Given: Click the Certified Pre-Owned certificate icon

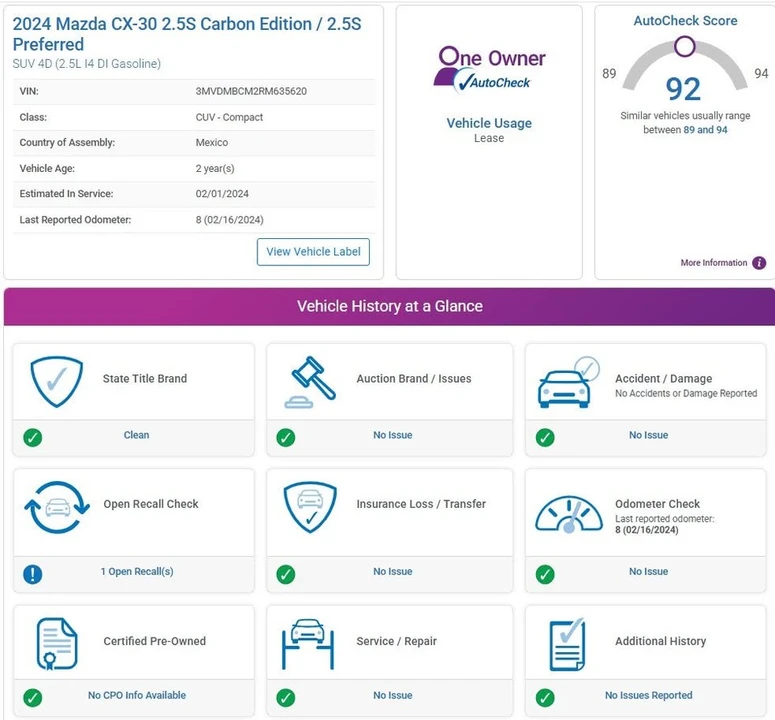Looking at the screenshot, I should point(57,644).
